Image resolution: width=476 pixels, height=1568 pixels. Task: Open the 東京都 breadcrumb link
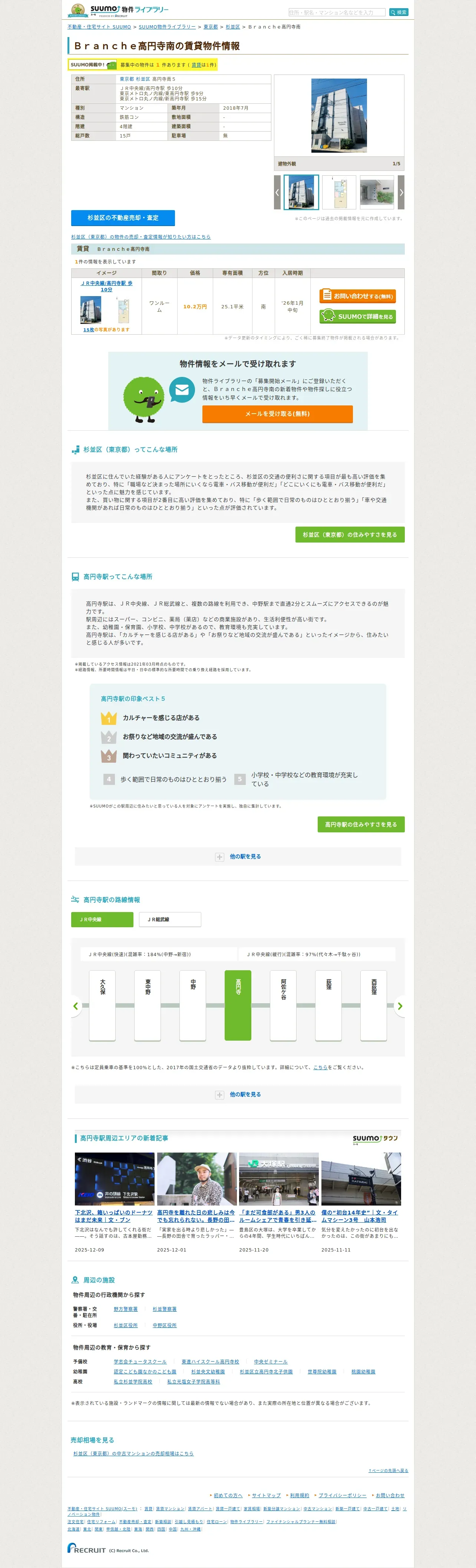point(211,27)
